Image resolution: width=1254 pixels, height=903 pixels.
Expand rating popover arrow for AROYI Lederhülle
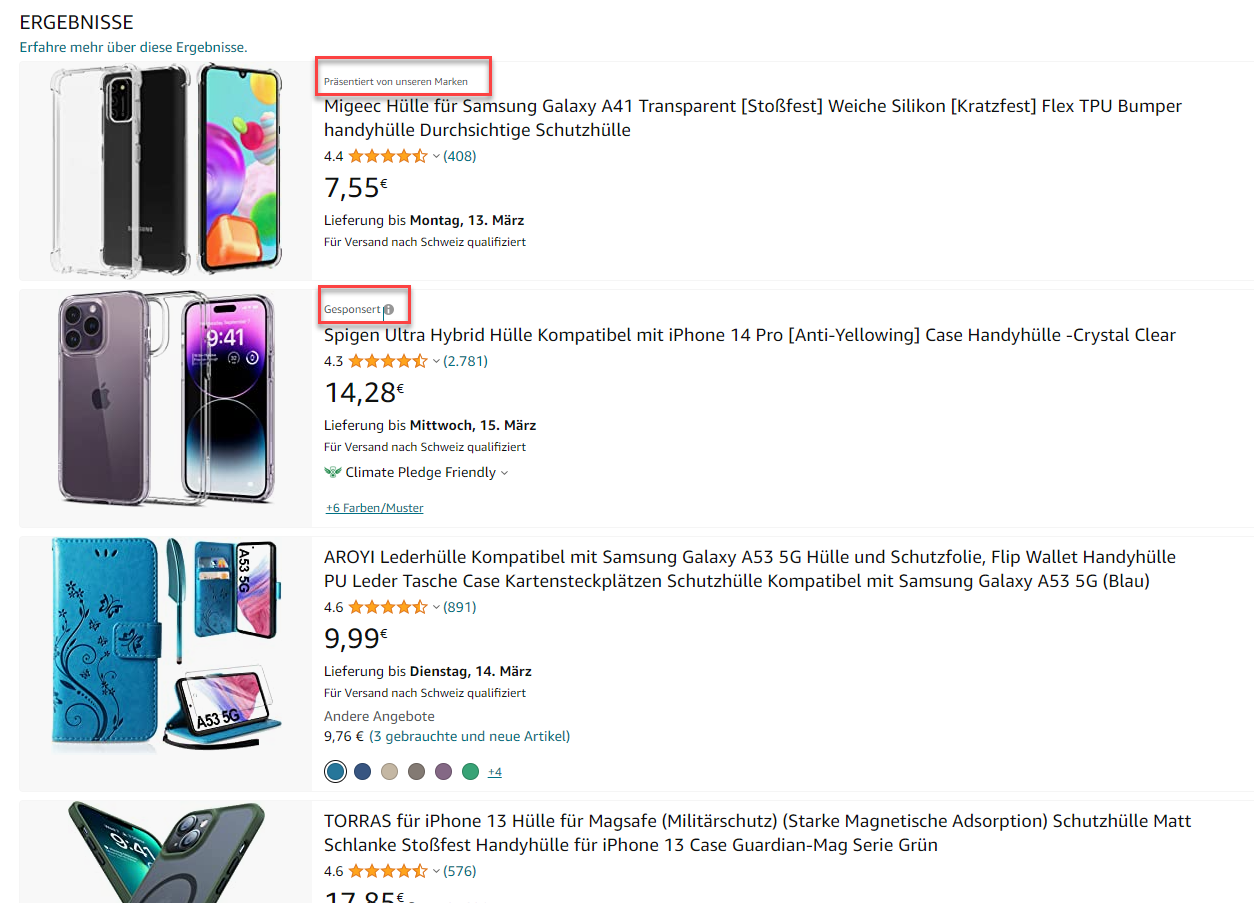click(436, 608)
